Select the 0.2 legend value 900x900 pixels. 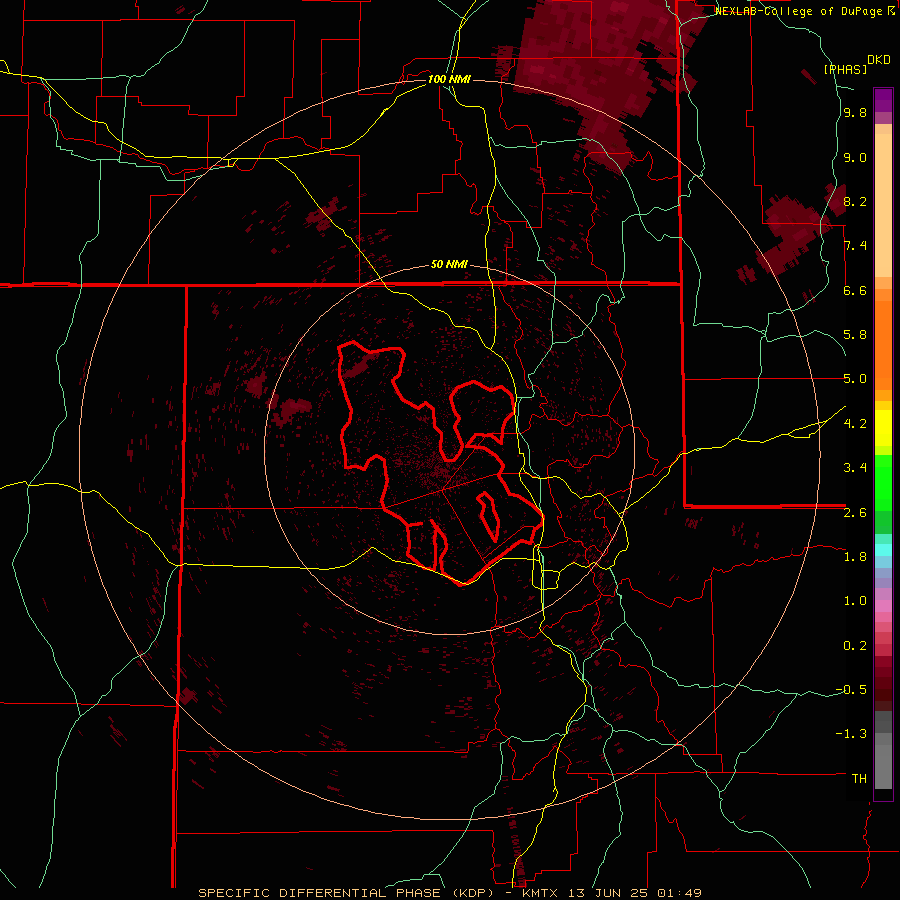[x=855, y=646]
